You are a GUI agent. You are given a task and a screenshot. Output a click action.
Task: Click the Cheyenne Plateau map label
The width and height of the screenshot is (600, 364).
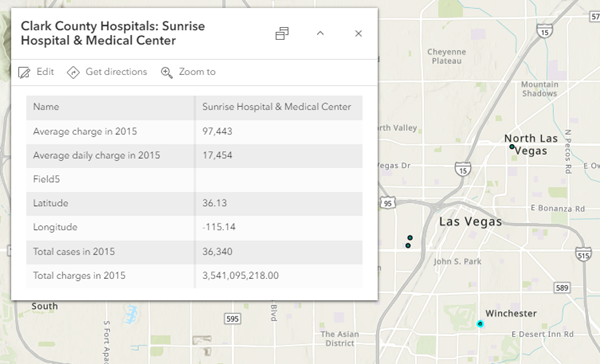[x=447, y=56]
